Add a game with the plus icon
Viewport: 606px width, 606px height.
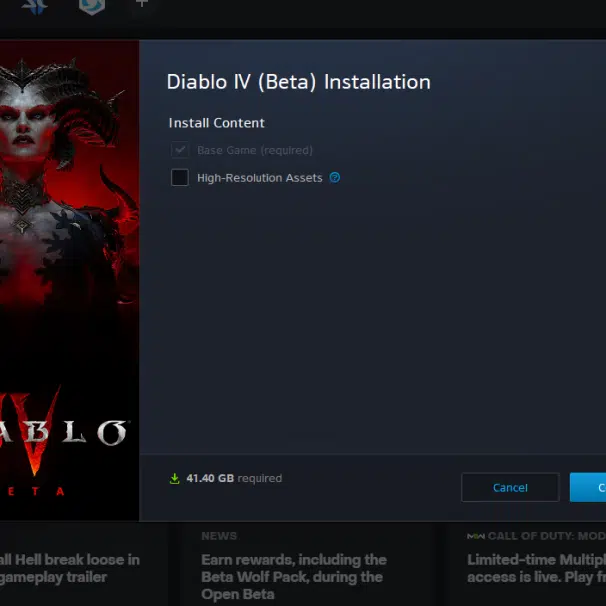point(142,3)
